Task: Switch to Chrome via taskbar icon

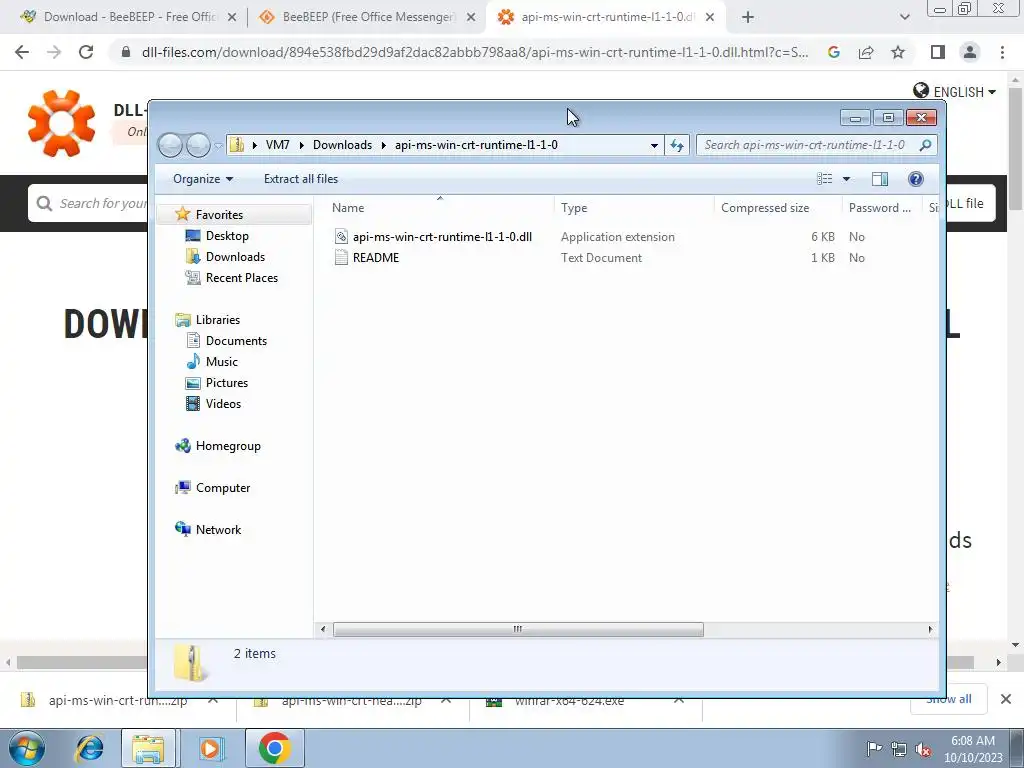Action: pos(274,748)
